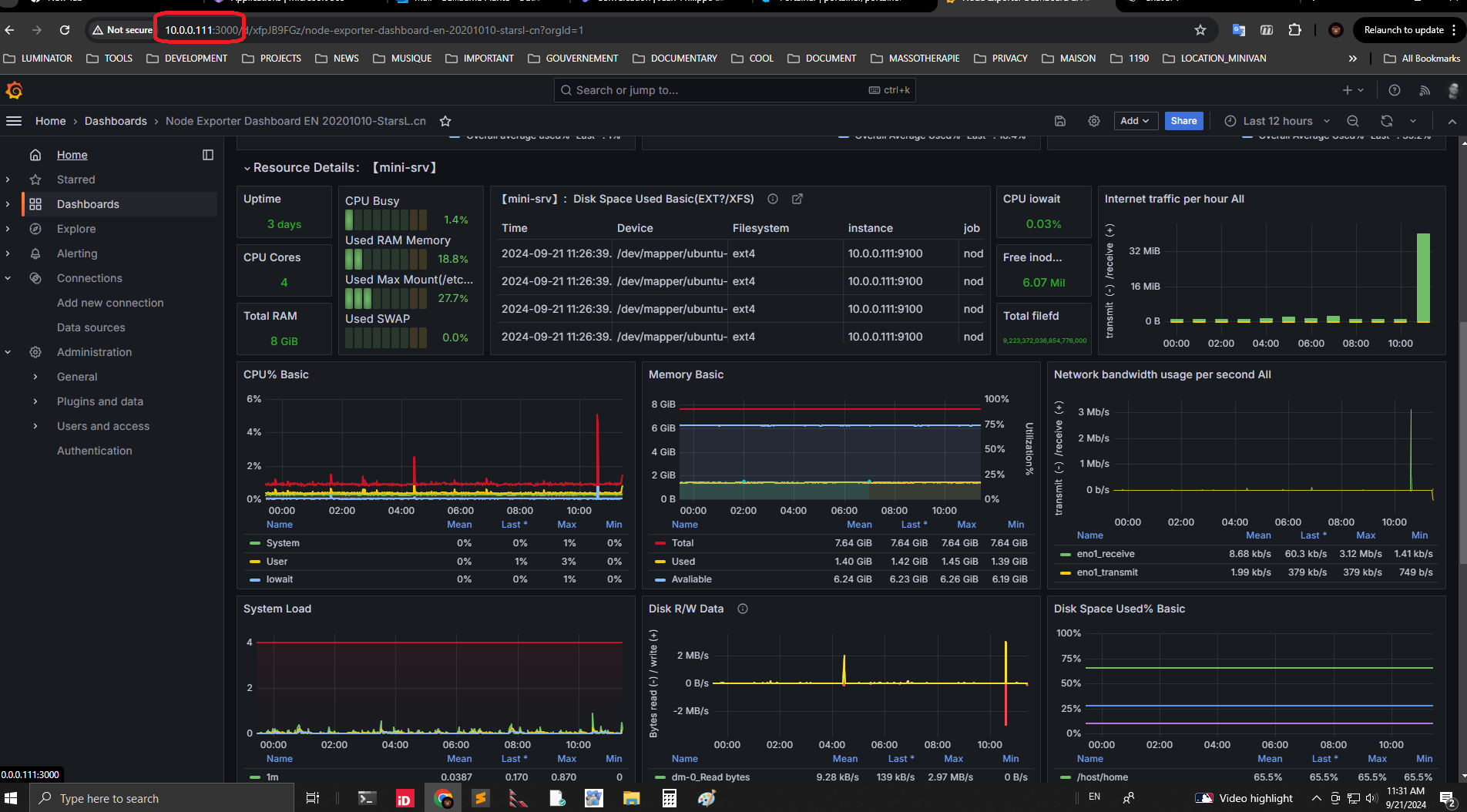Open All Bookmarks folder

(1422, 59)
